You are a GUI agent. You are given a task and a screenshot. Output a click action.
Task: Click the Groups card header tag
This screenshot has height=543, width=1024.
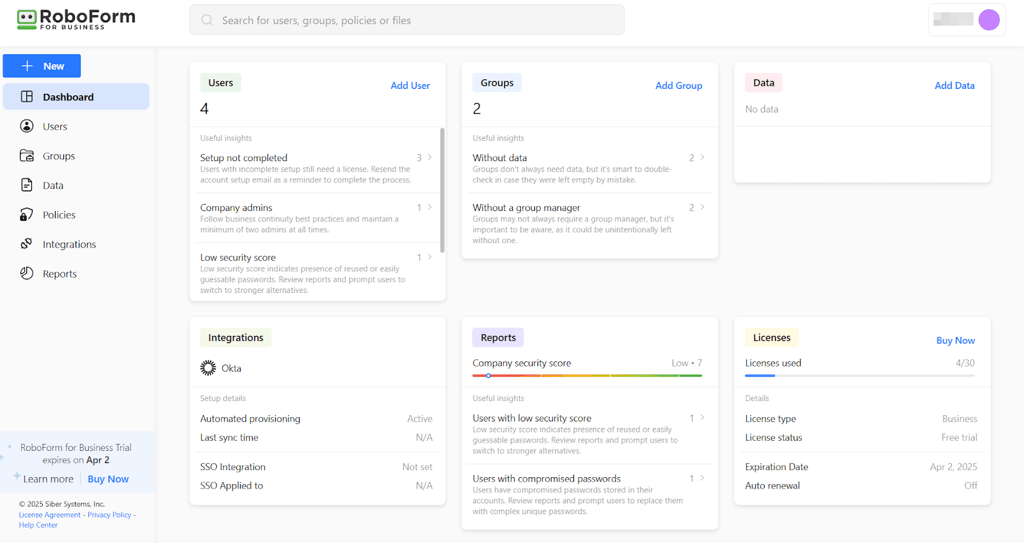point(497,83)
